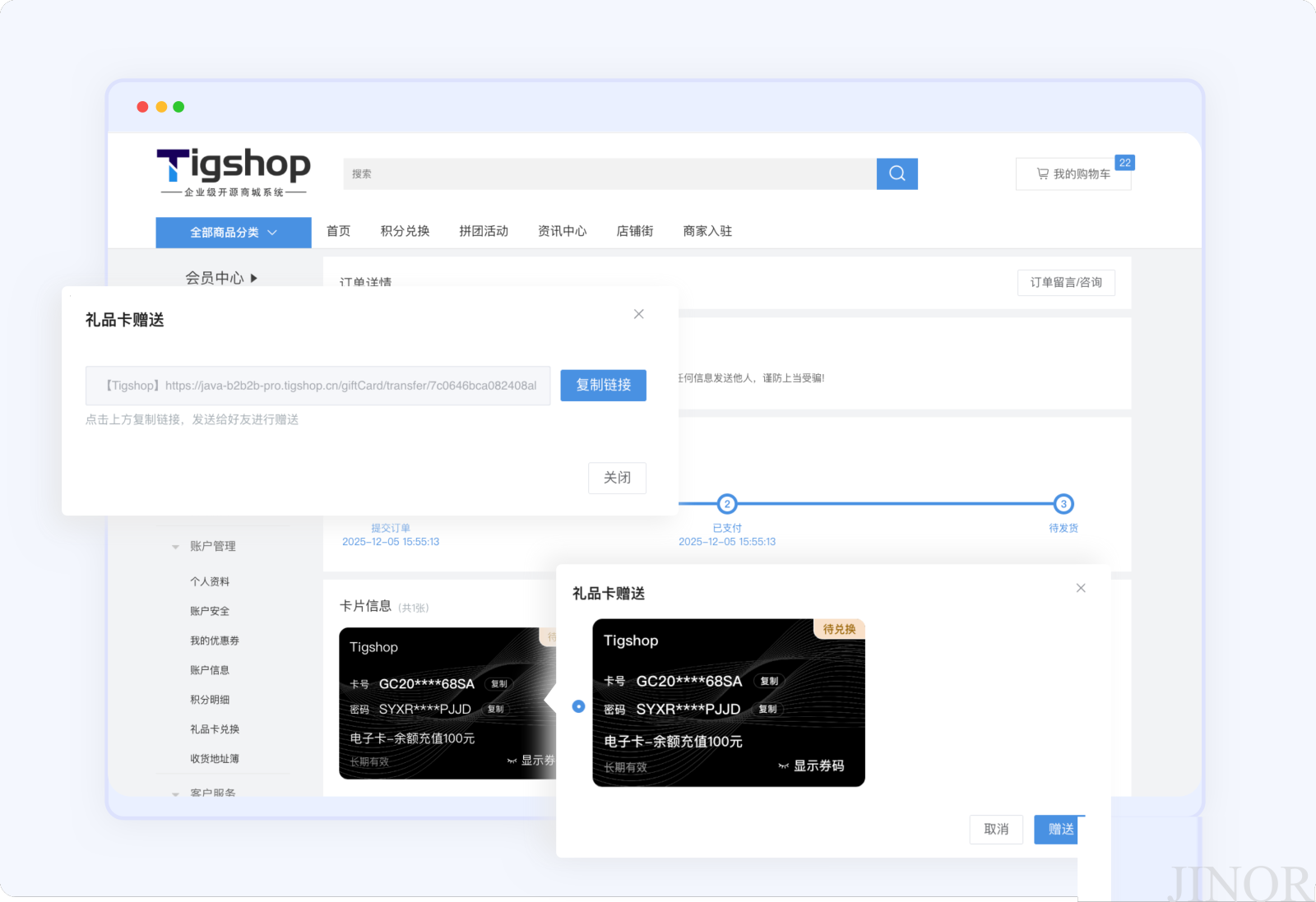The image size is (1316, 902).
Task: Click the blue search magnifier button
Action: tap(897, 173)
